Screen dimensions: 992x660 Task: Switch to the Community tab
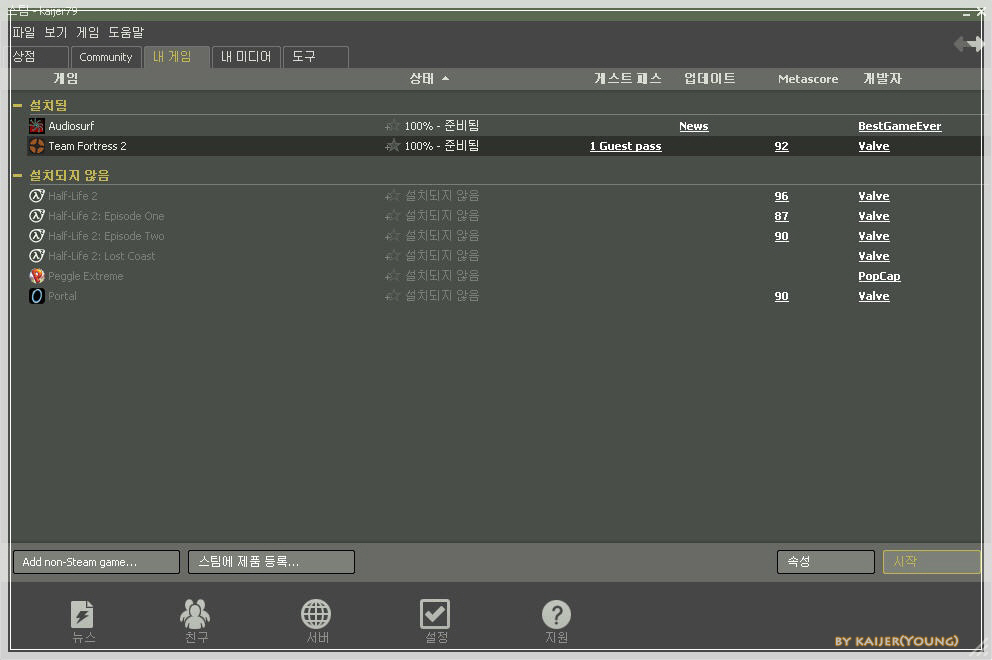click(106, 57)
